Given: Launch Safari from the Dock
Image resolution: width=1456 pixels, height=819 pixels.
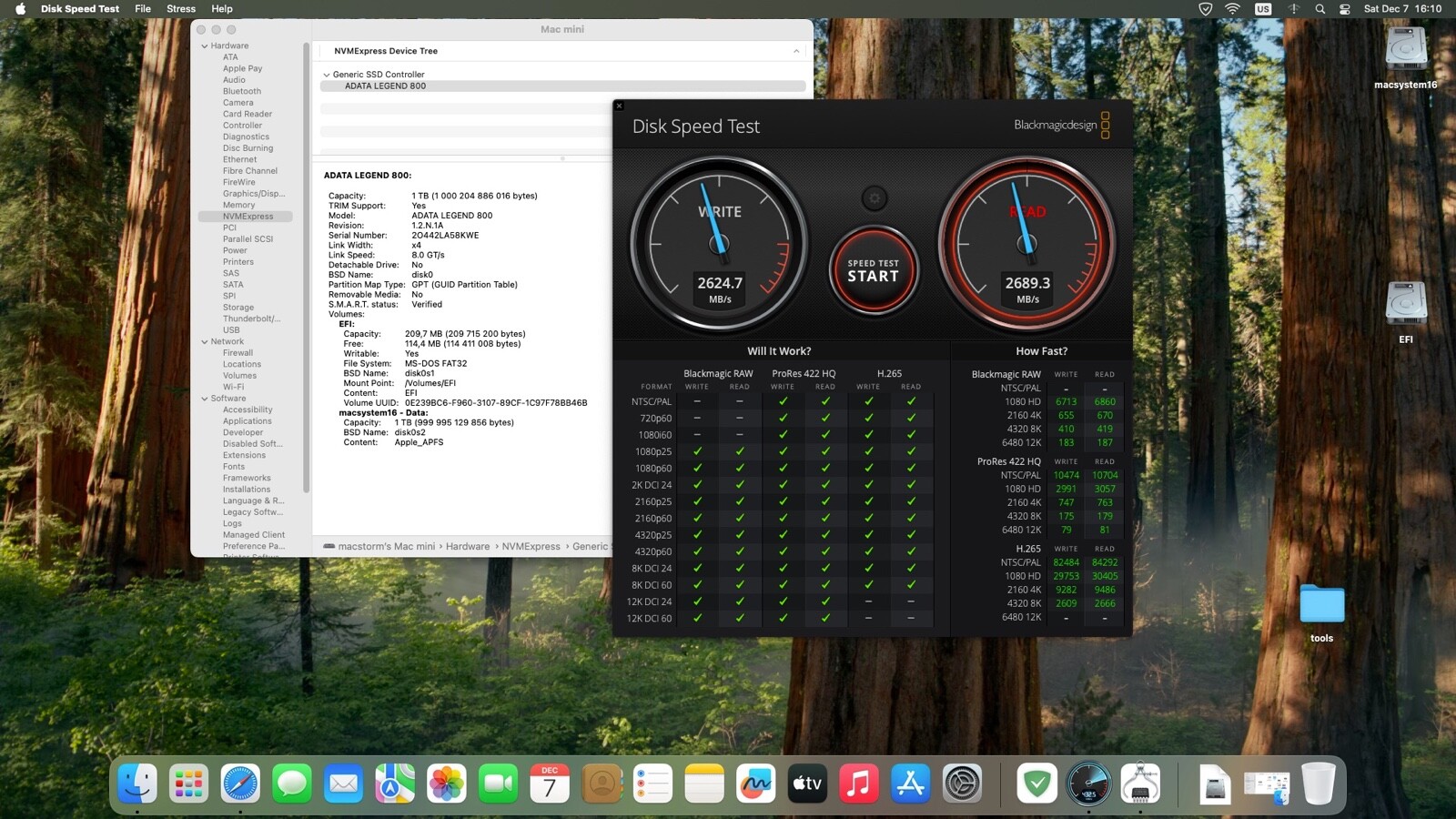Looking at the screenshot, I should point(240,783).
